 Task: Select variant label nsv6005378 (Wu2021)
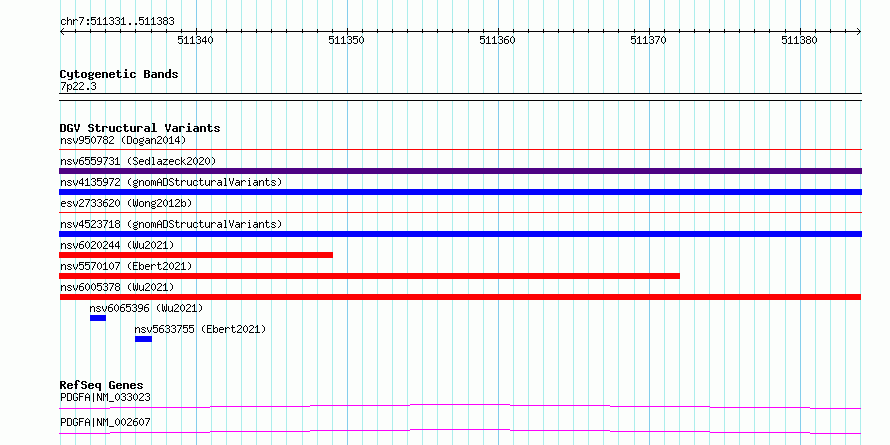point(117,287)
